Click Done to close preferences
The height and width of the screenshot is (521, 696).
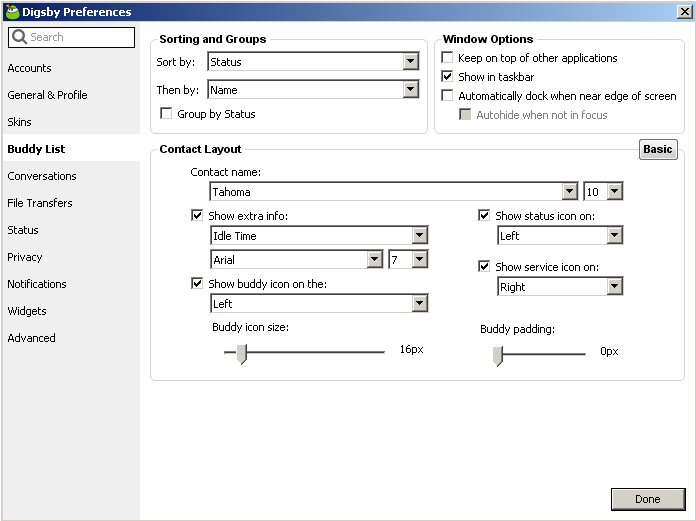(648, 499)
